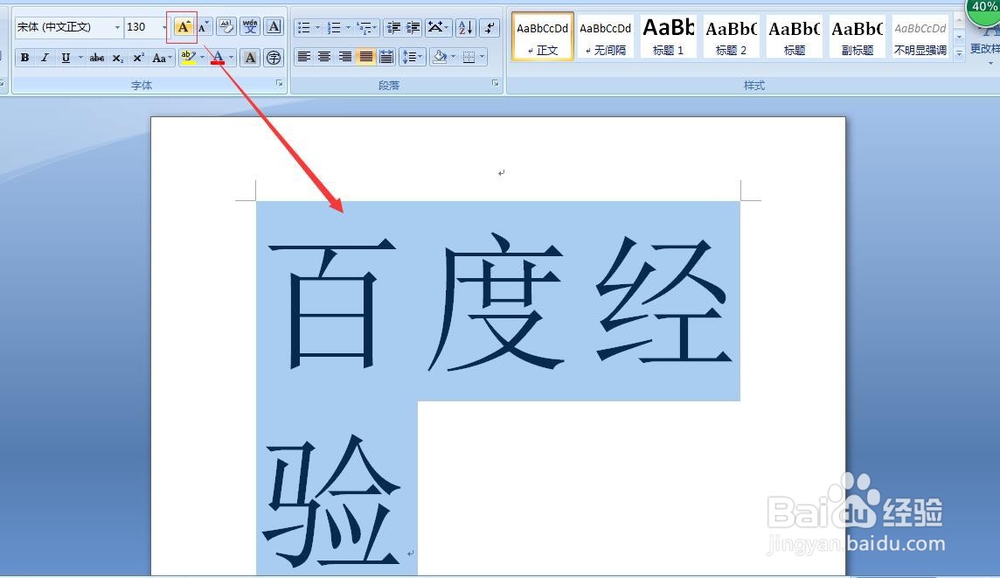Screen dimensions: 1000x578
Task: Click the Shrink Font icon
Action: click(202, 26)
